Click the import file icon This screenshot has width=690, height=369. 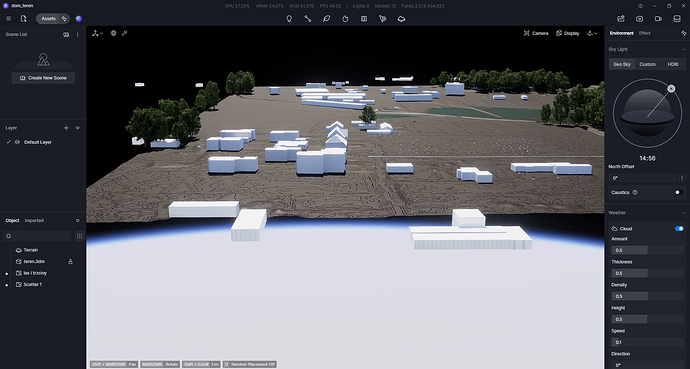click(x=23, y=19)
